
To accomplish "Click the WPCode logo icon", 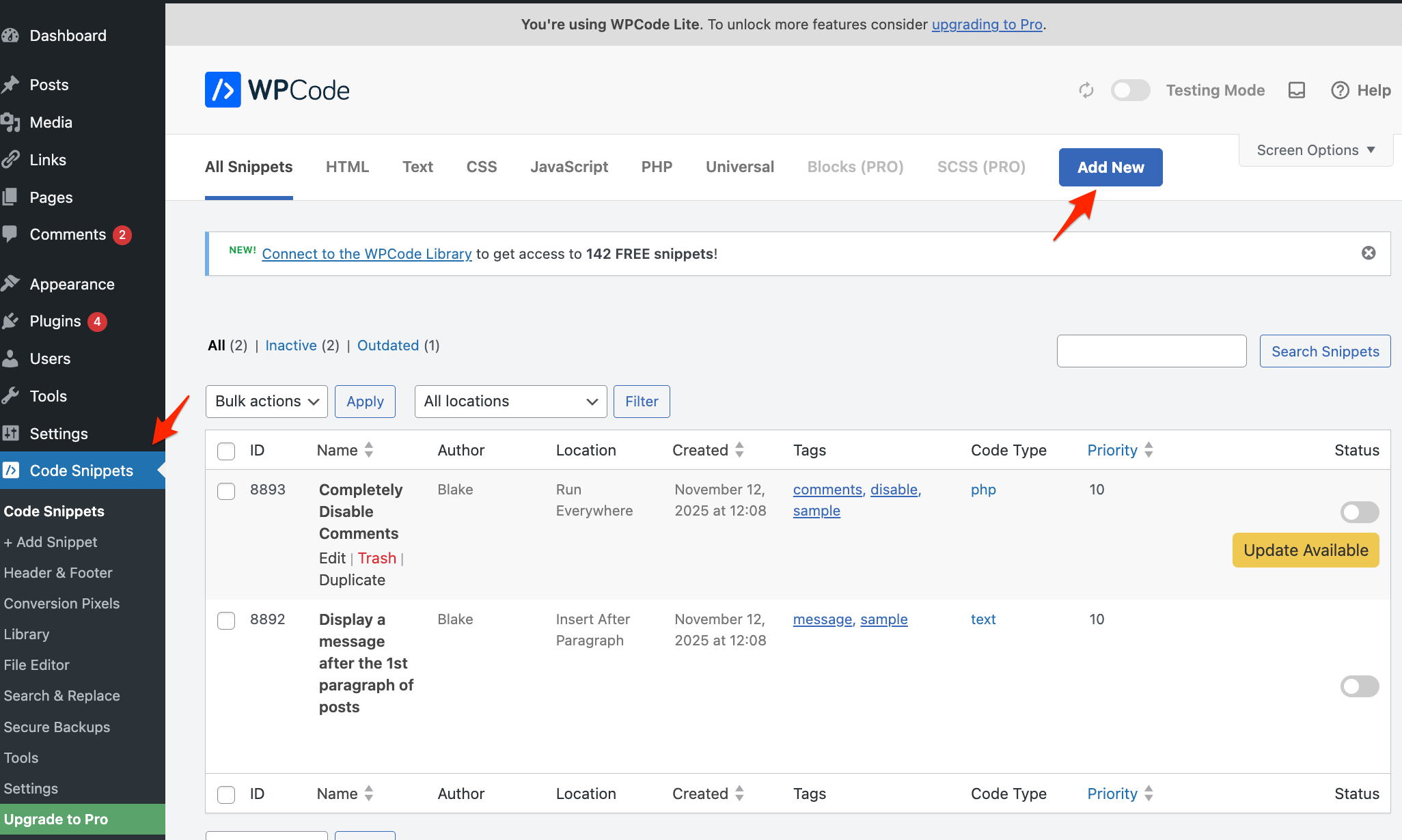I will coord(223,89).
